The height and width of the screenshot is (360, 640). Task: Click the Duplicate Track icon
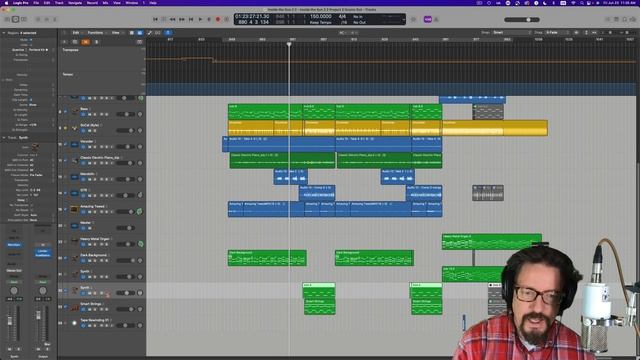pos(75,42)
